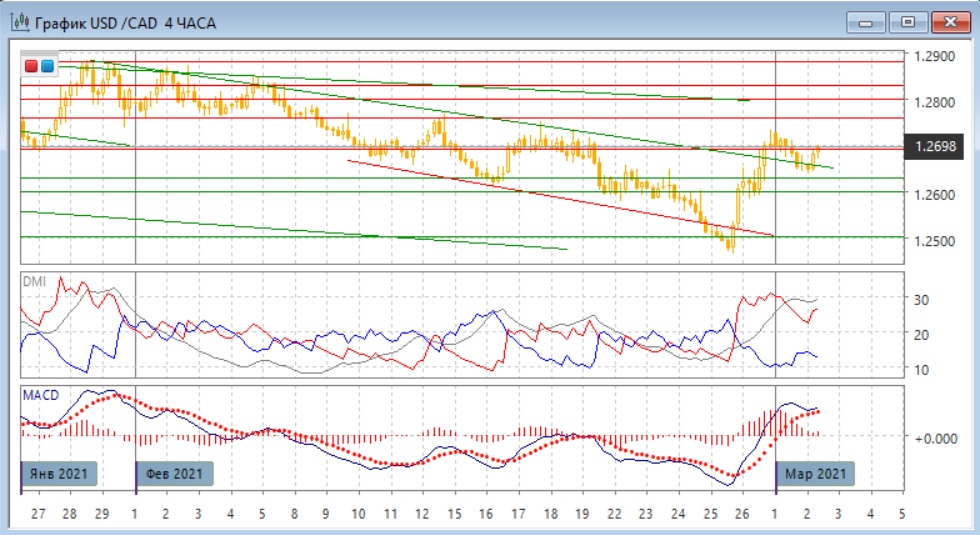This screenshot has height=535, width=980.
Task: Click the current price label 1.2698
Action: [936, 148]
